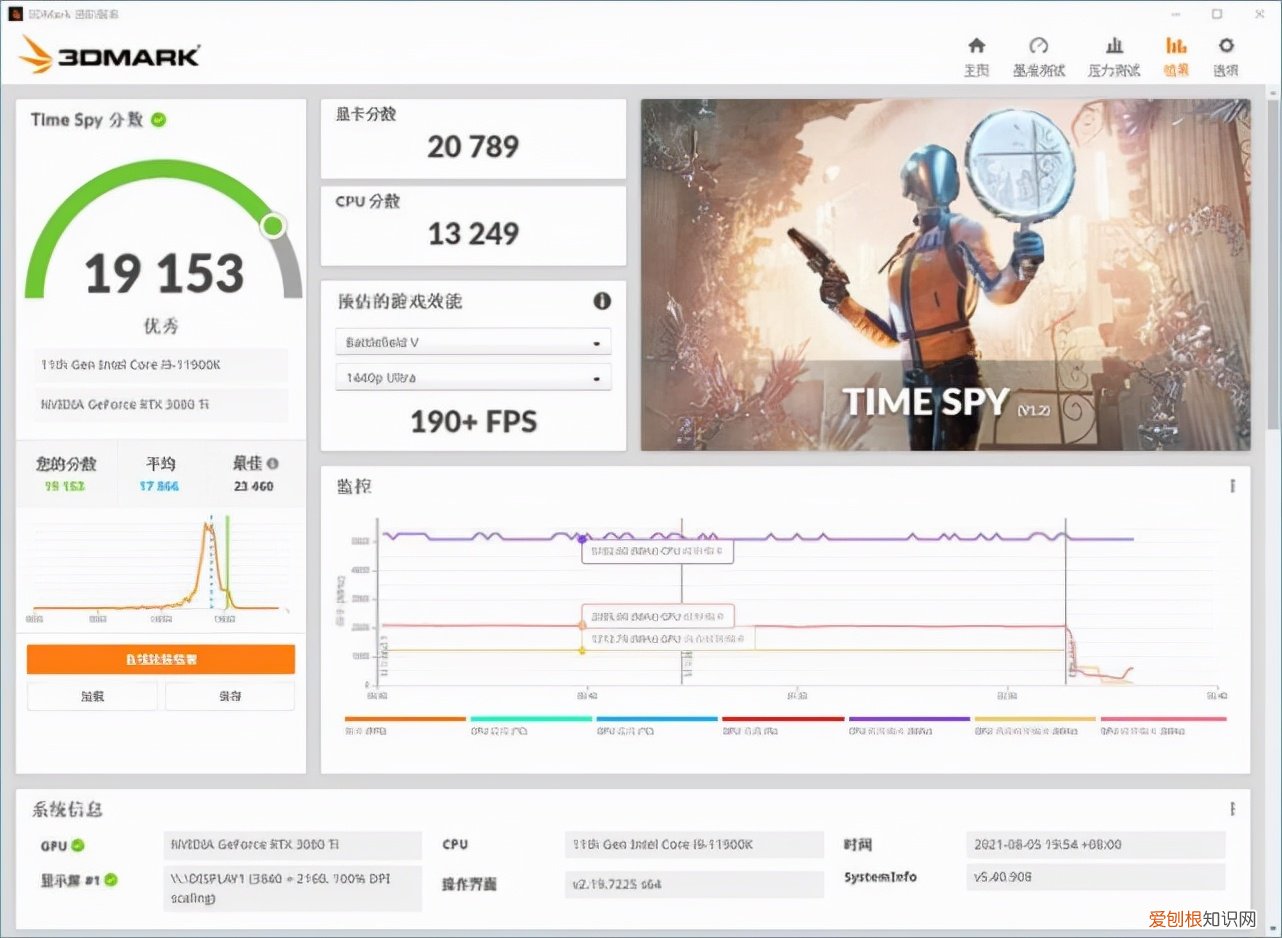This screenshot has height=938, width=1282.
Task: Open the kebab menu on the 监控 panel
Action: [x=1233, y=485]
